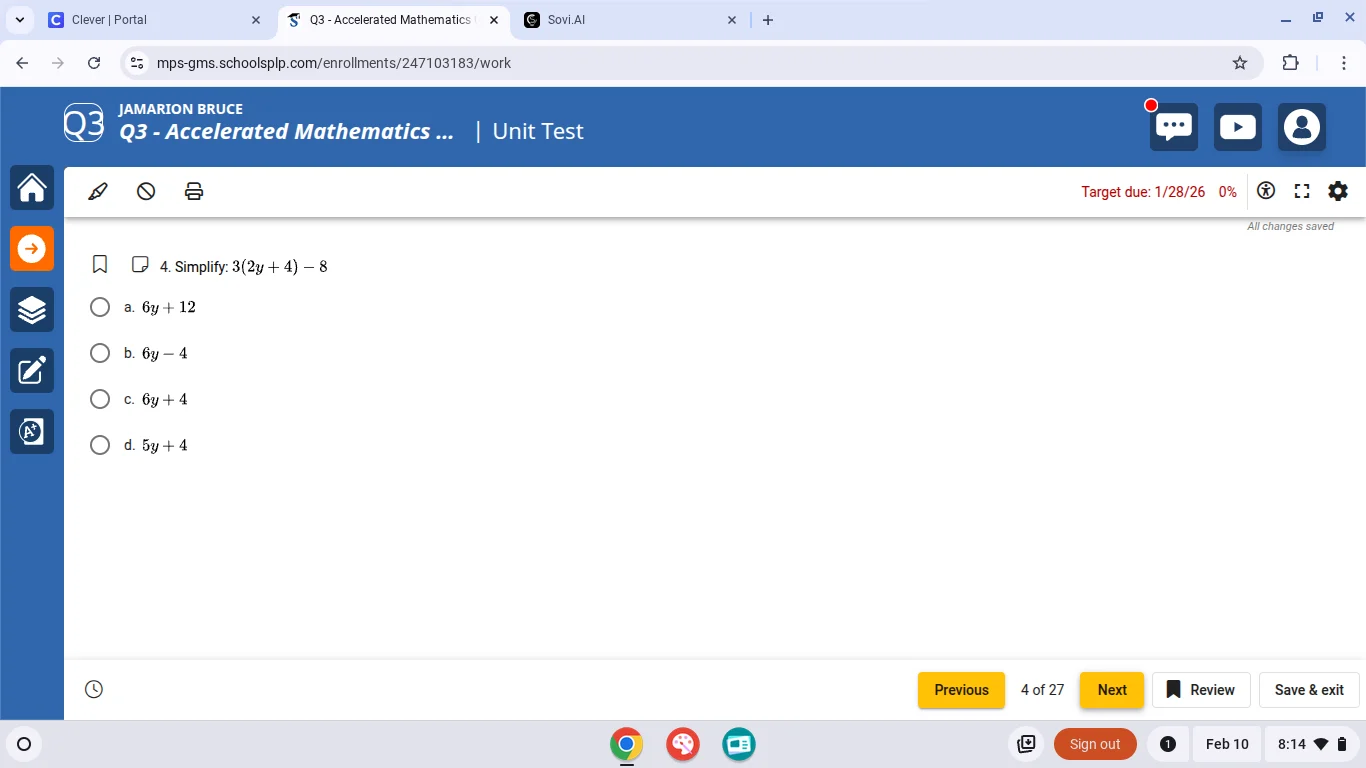This screenshot has height=768, width=1366.
Task: Go to the home sidebar icon
Action: pos(32,188)
